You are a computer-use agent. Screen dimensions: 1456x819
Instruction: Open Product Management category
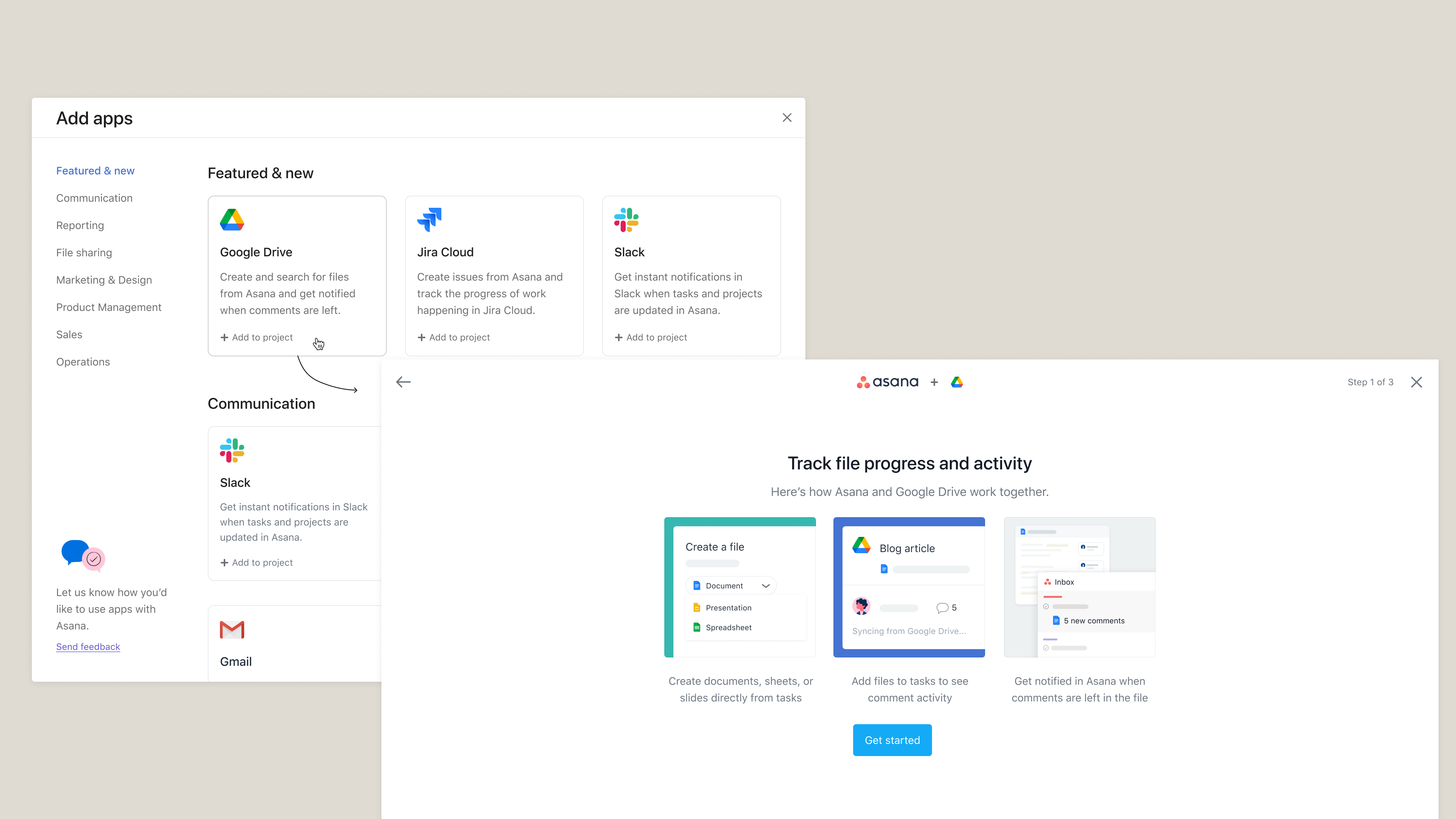tap(108, 308)
